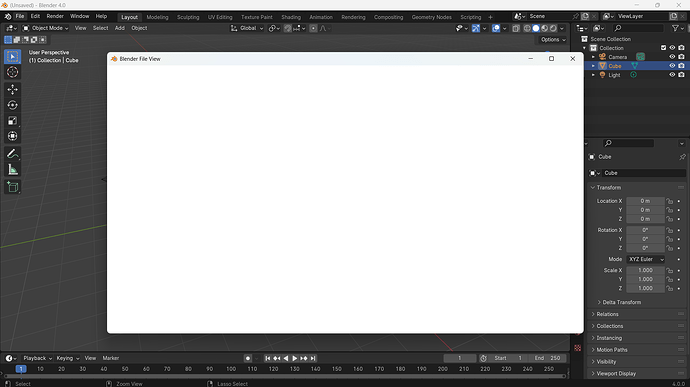Jump to last frame in timeline
This screenshot has width=690, height=387.
[313, 358]
